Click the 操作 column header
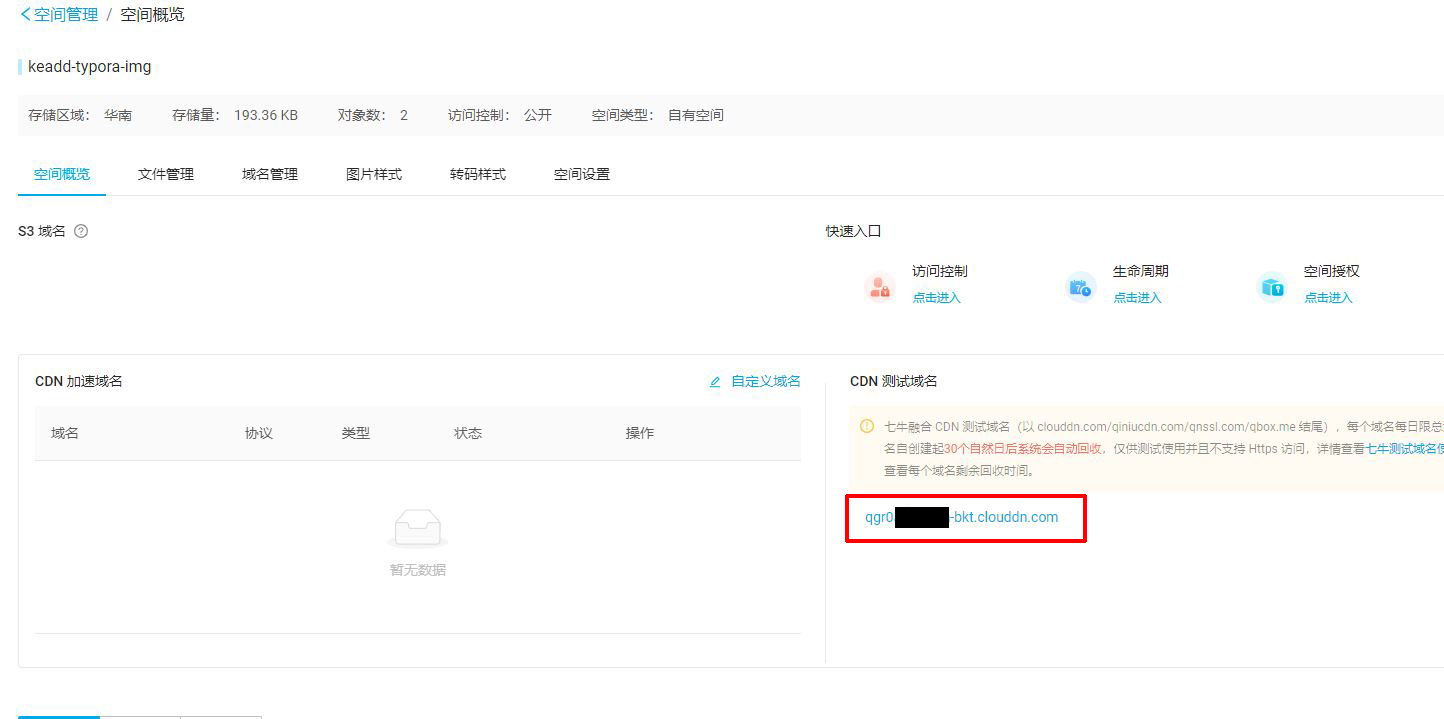The width and height of the screenshot is (1444, 719). tap(640, 433)
